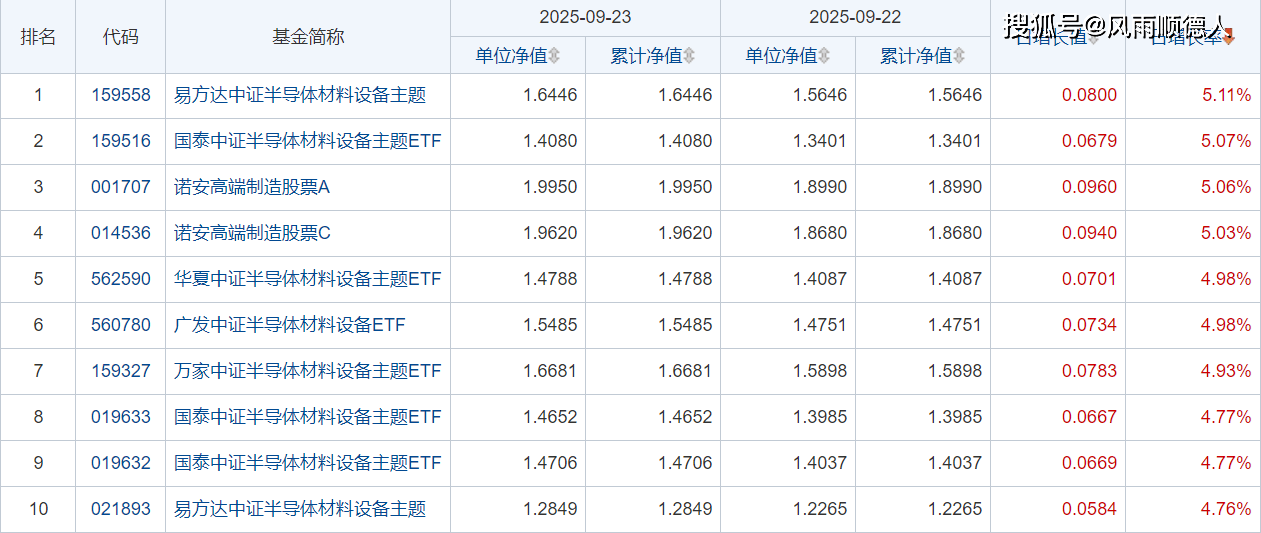Click the red 日增长率 sort arrow

[1229, 38]
